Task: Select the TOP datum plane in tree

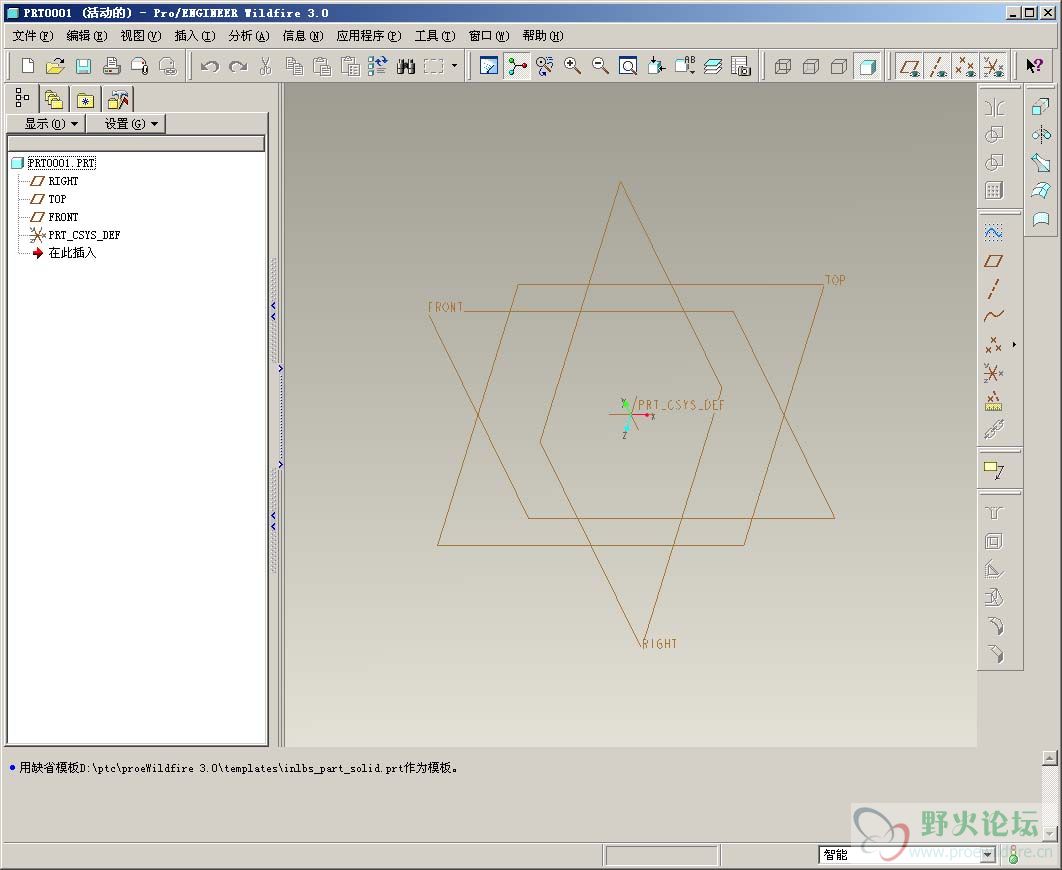Action: coord(57,199)
